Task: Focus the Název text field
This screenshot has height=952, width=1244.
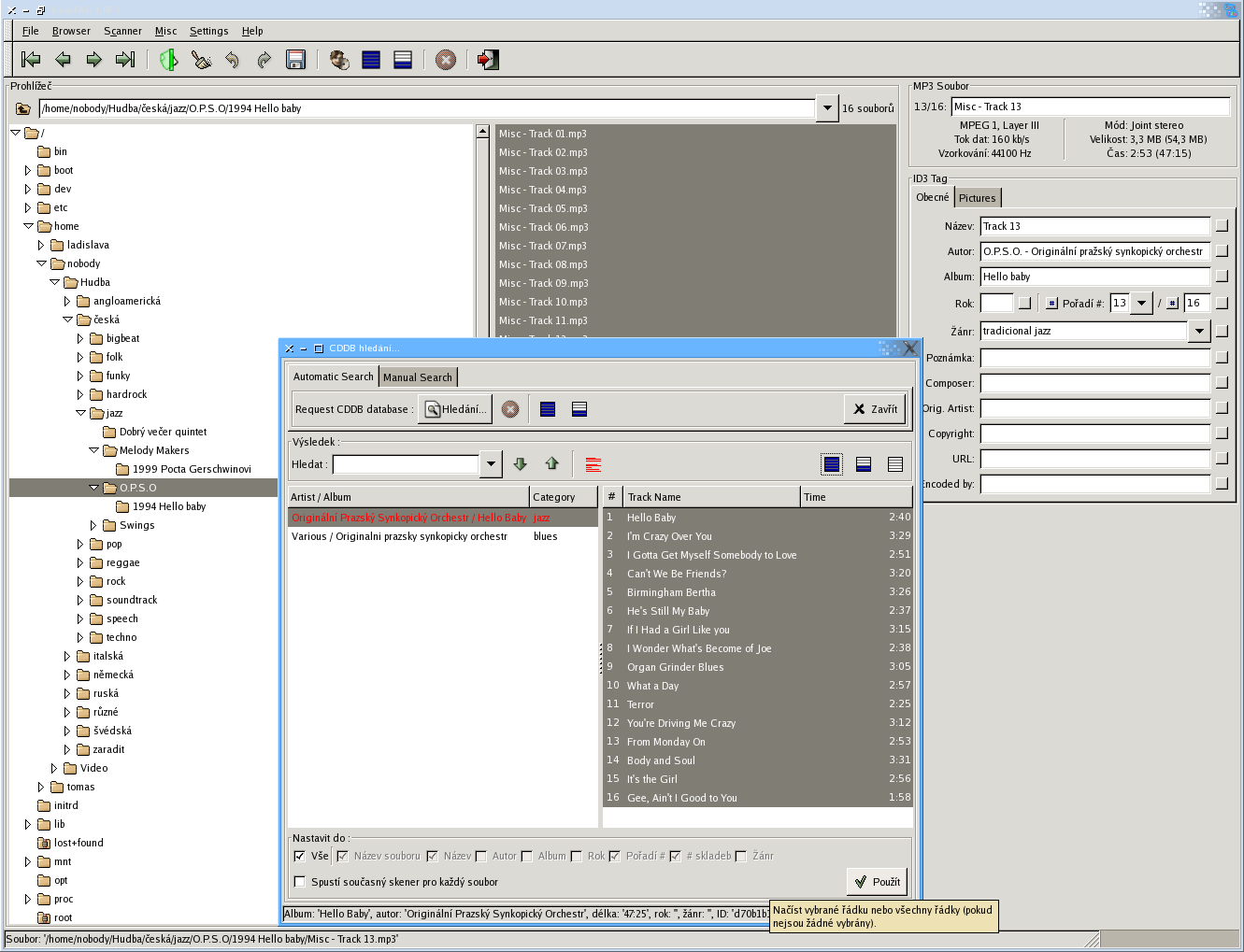Action: tap(1095, 226)
